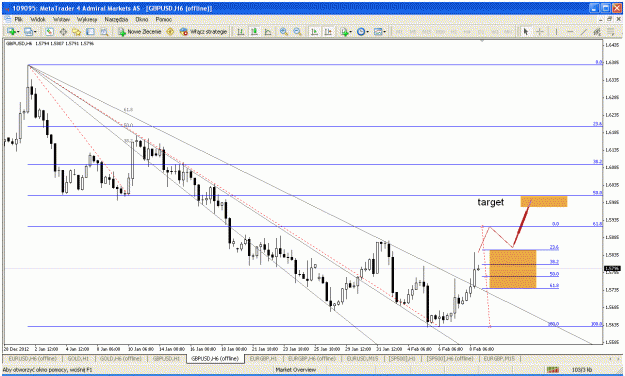Switch to [SP500],H6 (offline) chart tab
This screenshot has height=376, width=625.
pyautogui.click(x=450, y=359)
